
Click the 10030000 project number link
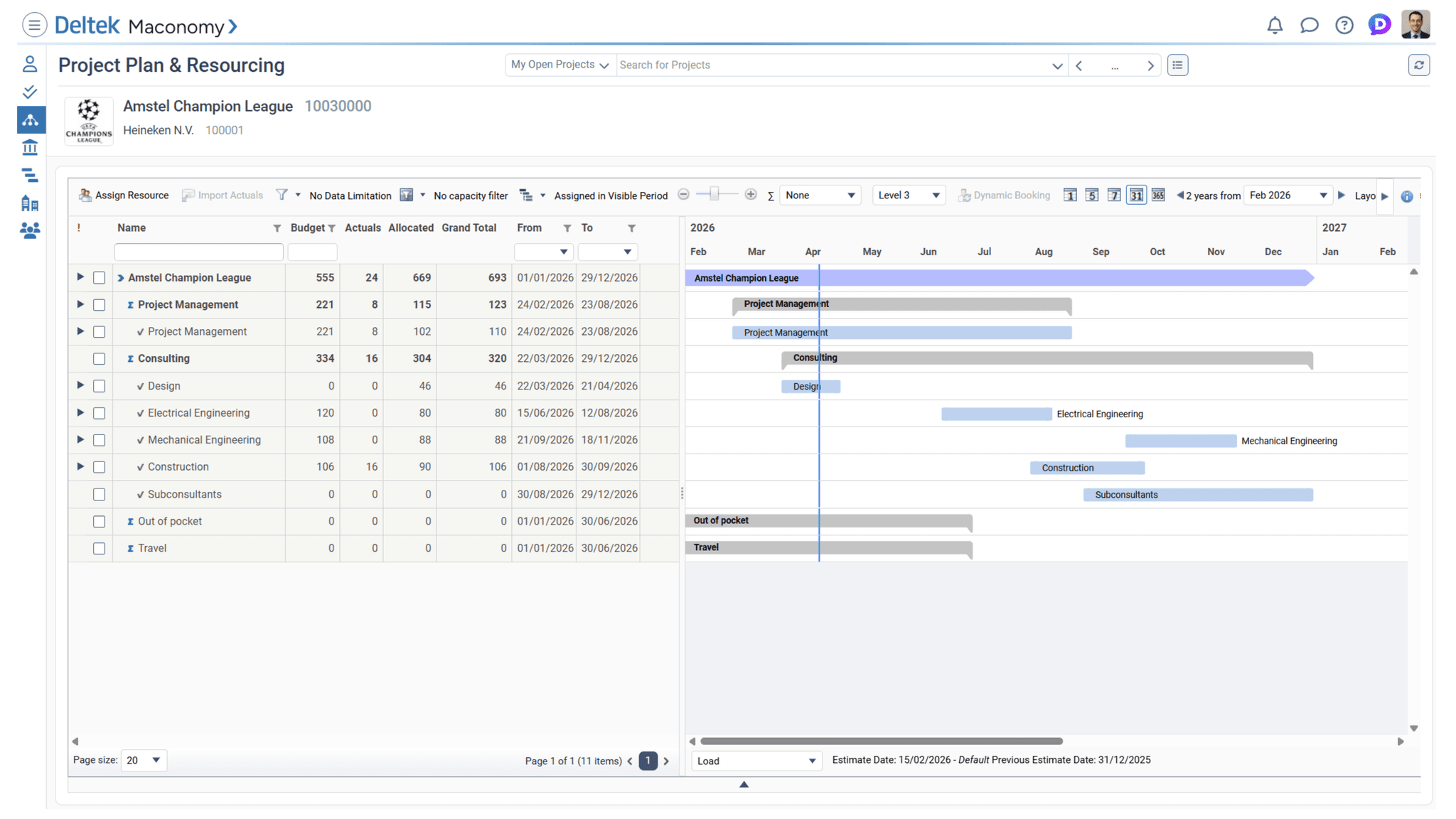coord(338,106)
